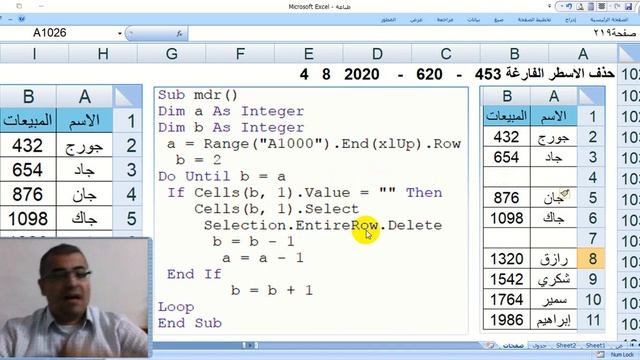Click the number 620 in the title row
This screenshot has height=360, width=640.
tap(429, 74)
